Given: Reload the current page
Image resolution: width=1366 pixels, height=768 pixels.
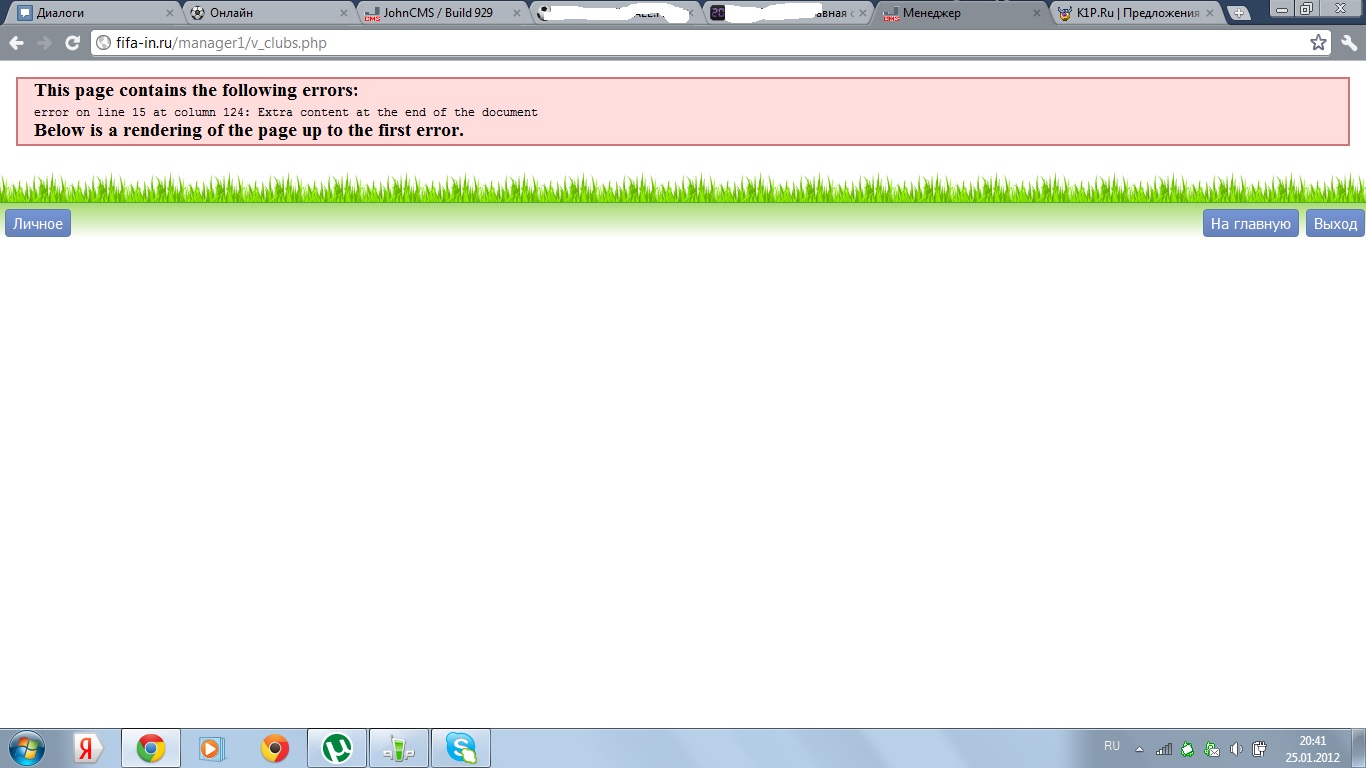Looking at the screenshot, I should pyautogui.click(x=72, y=43).
